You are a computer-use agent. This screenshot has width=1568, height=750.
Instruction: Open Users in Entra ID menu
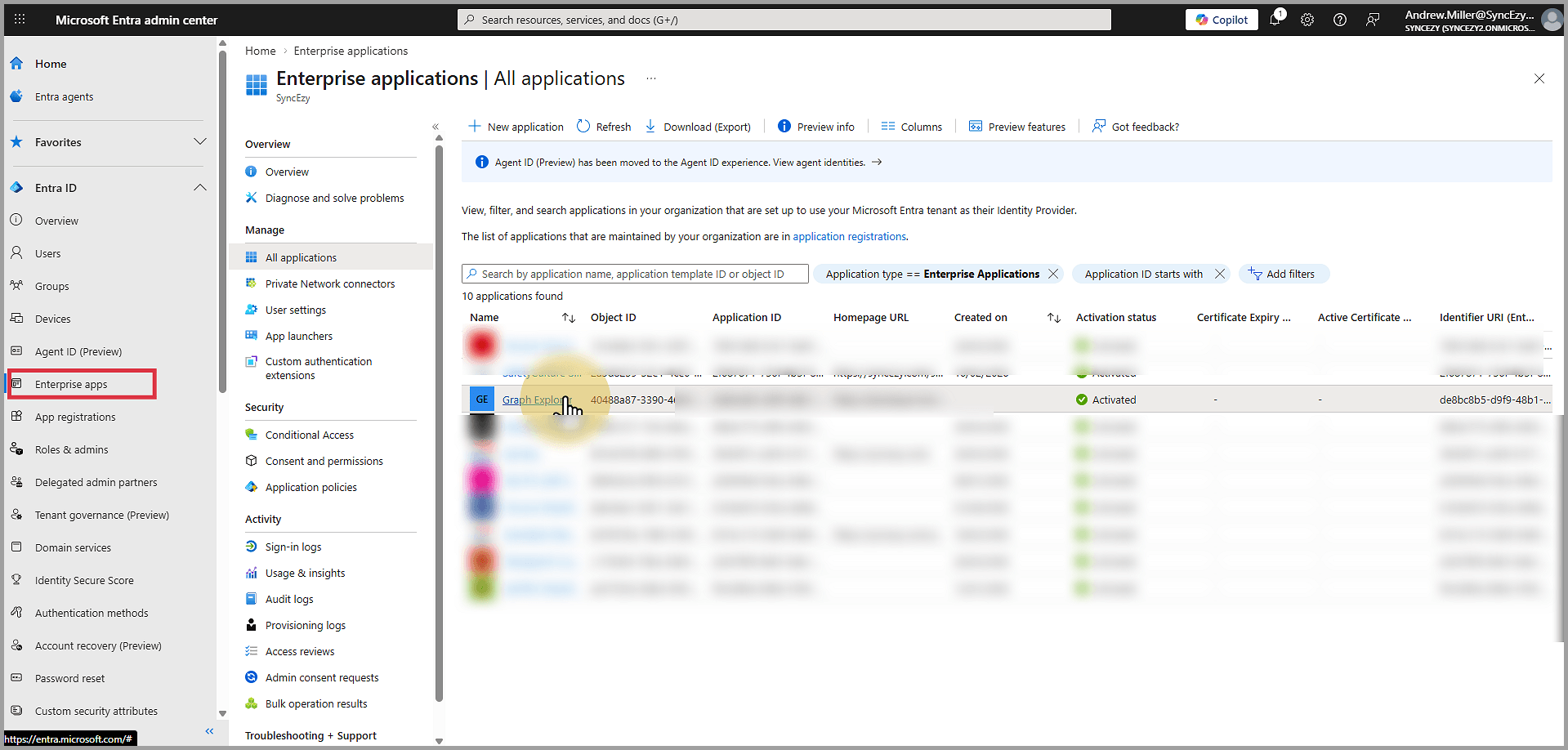click(47, 253)
